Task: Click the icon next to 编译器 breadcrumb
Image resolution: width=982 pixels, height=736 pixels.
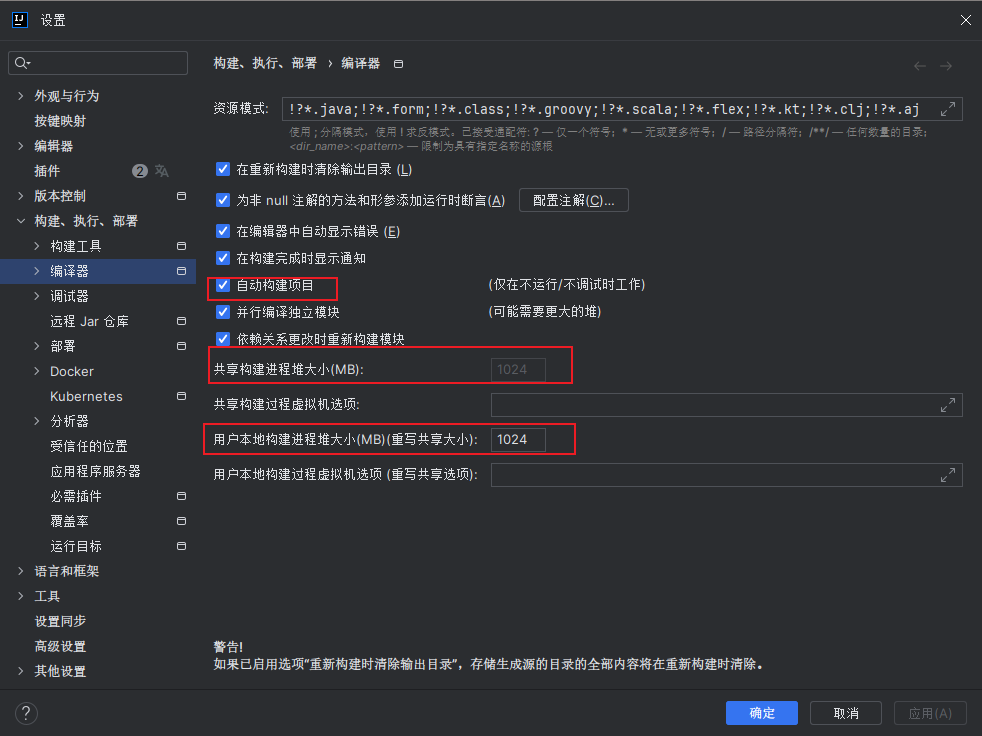Action: pyautogui.click(x=398, y=64)
